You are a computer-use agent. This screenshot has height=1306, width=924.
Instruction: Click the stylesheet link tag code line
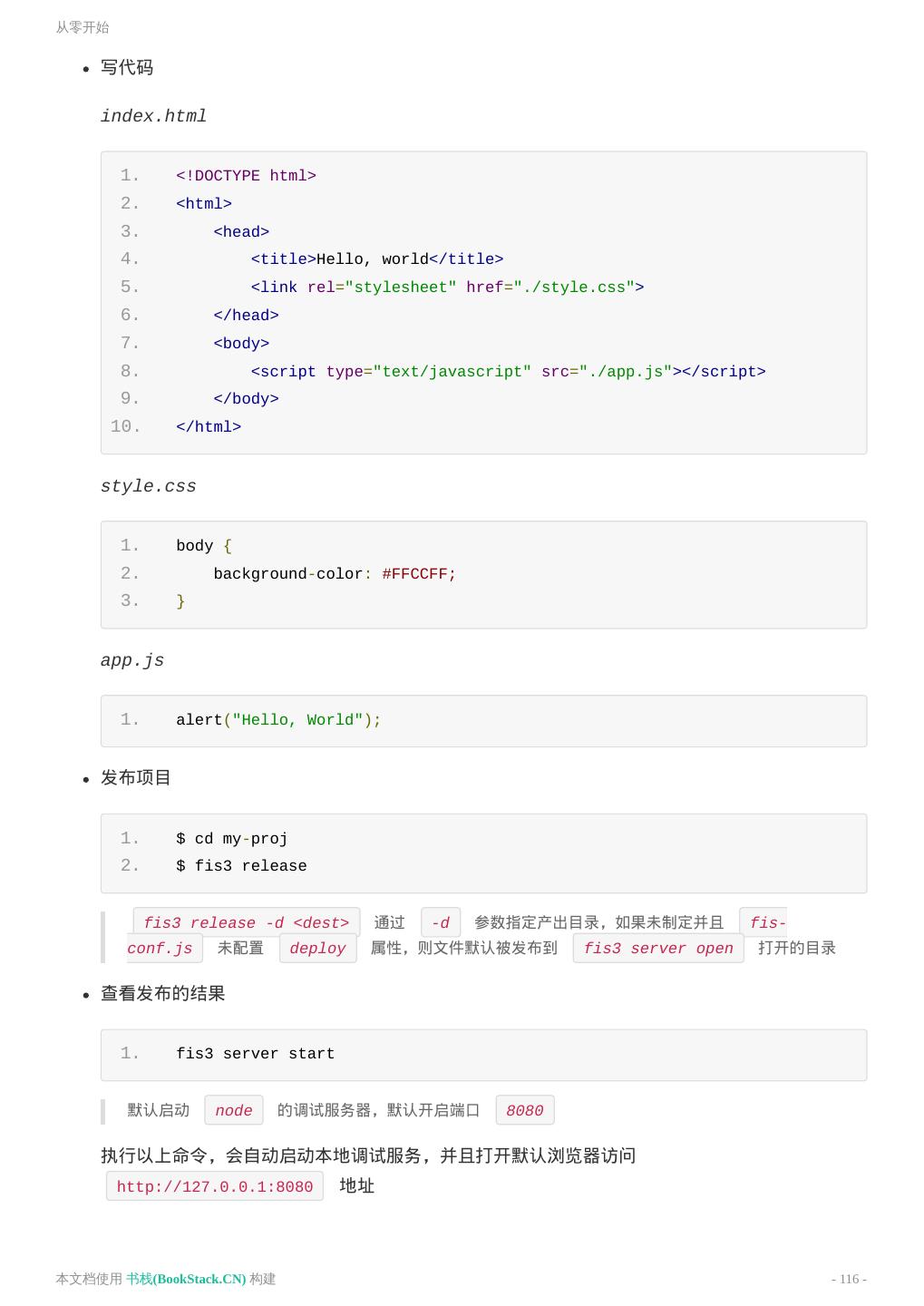(x=447, y=288)
